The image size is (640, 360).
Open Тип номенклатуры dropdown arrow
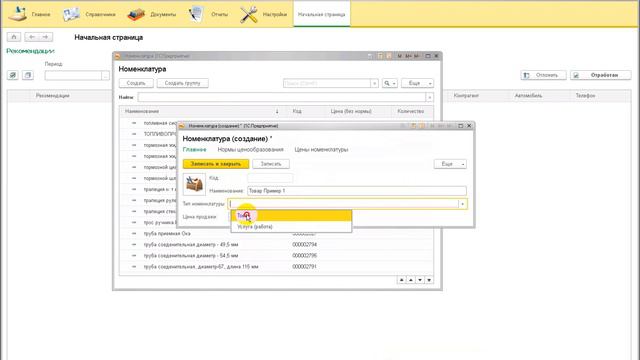(462, 204)
